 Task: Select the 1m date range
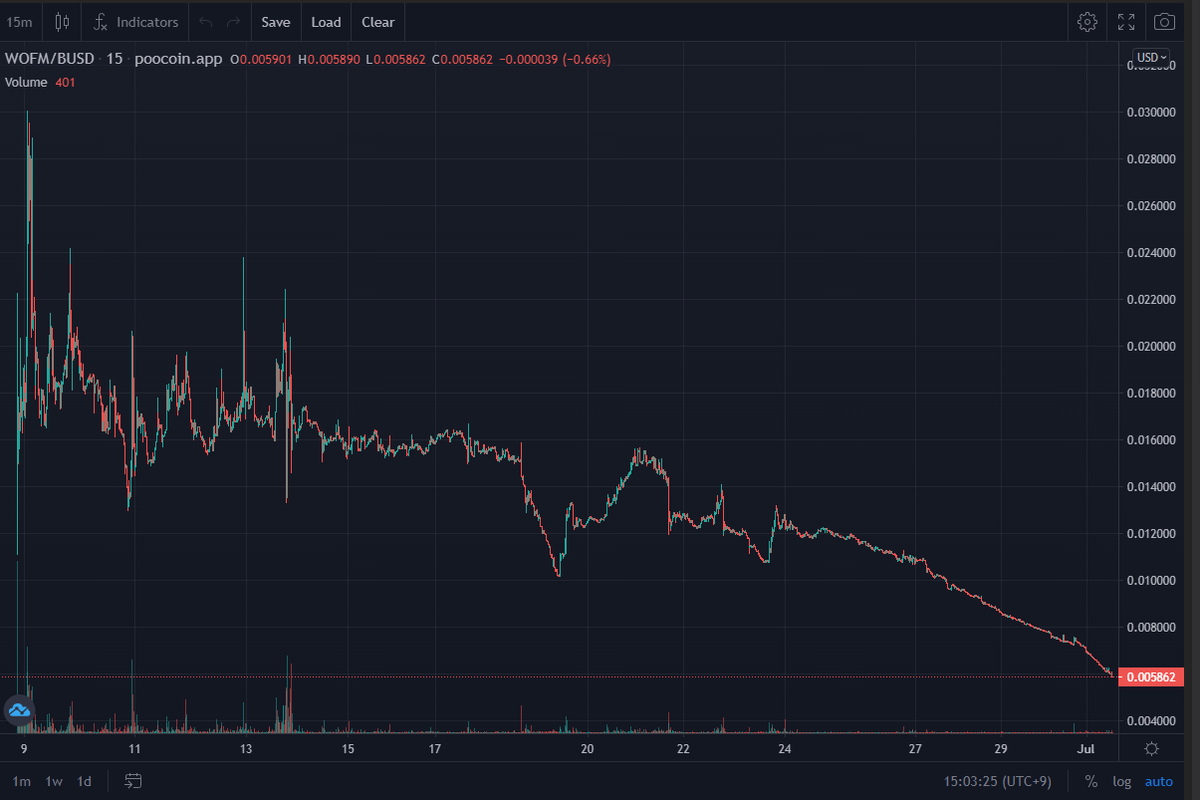point(21,781)
